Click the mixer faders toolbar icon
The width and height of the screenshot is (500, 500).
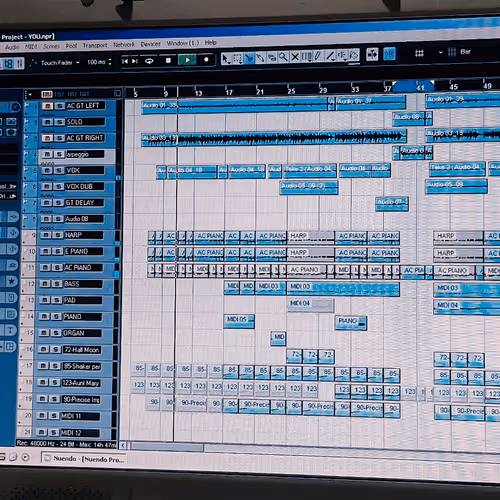(x=20, y=63)
